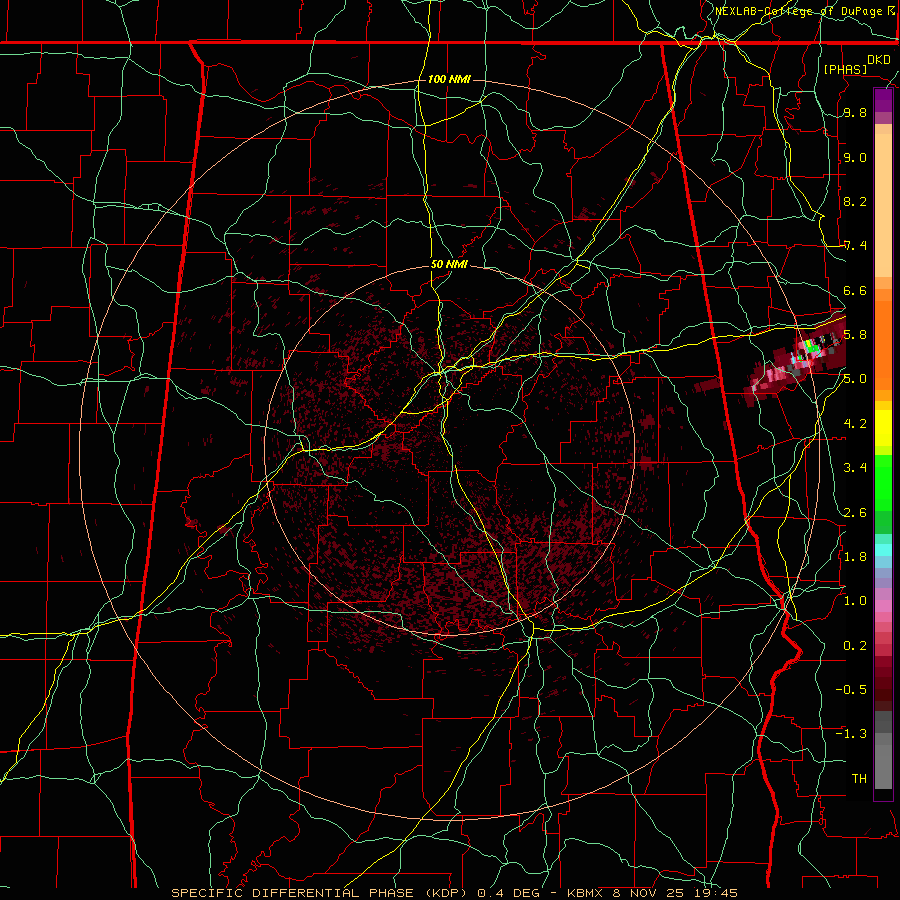The image size is (900, 900).
Task: Click the 100 NMI range ring label
Action: (x=449, y=79)
